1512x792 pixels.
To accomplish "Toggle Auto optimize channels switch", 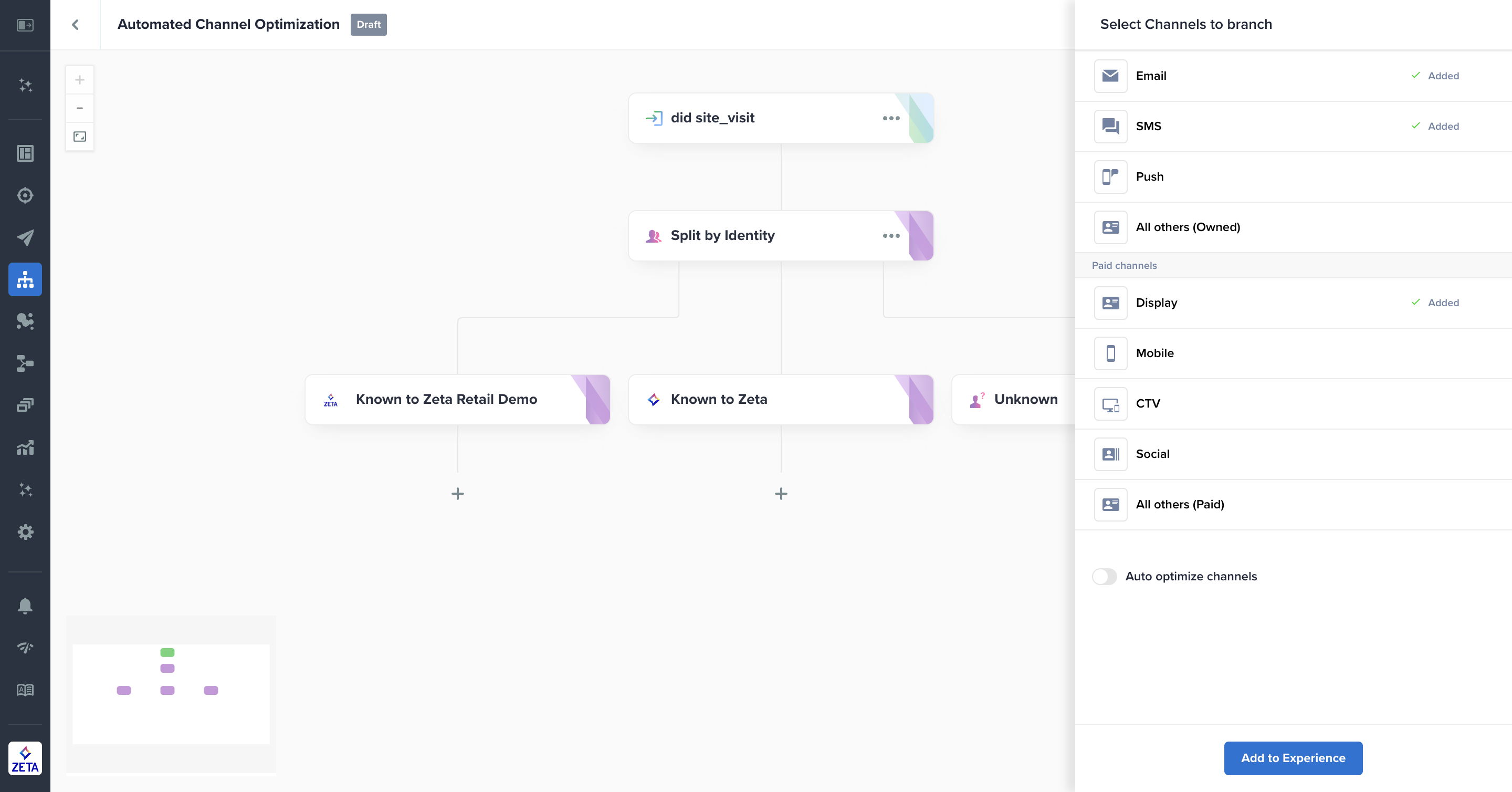I will click(x=1104, y=576).
